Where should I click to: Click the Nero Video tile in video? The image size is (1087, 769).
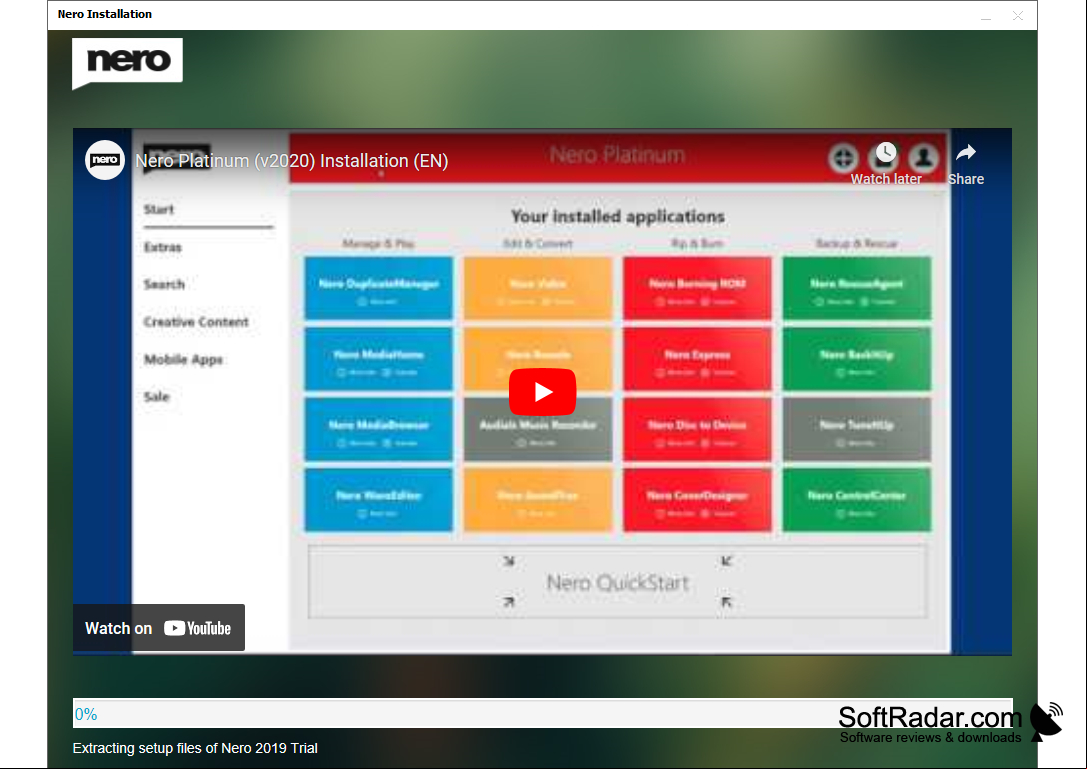[x=538, y=288]
